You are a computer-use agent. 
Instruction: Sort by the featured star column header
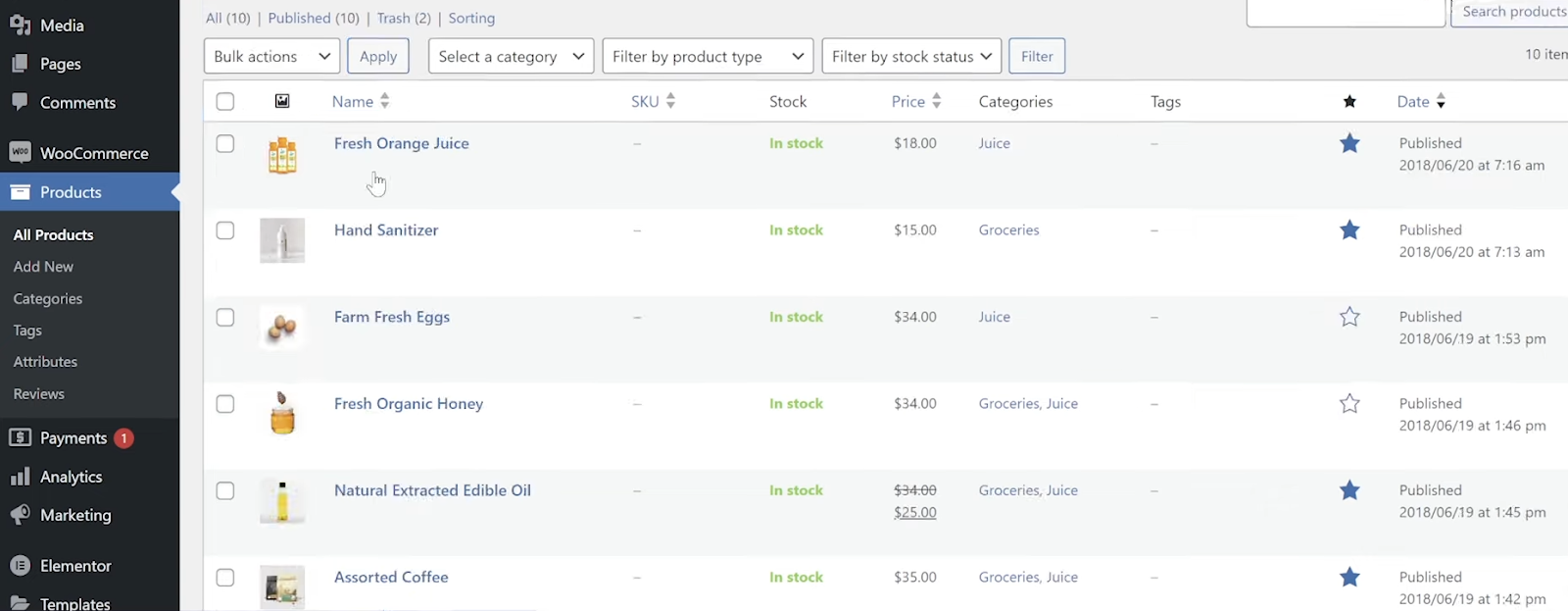(1349, 101)
